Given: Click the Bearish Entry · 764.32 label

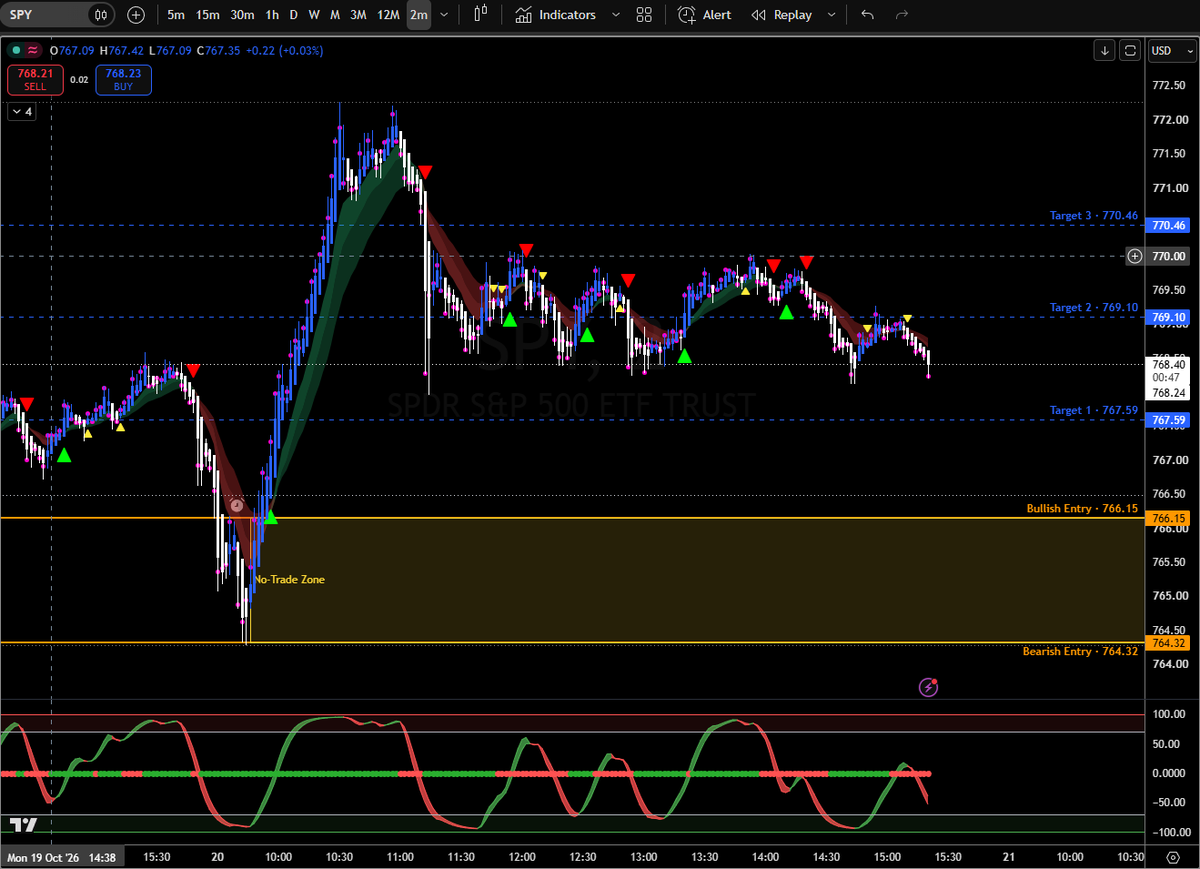Looking at the screenshot, I should (x=1080, y=651).
